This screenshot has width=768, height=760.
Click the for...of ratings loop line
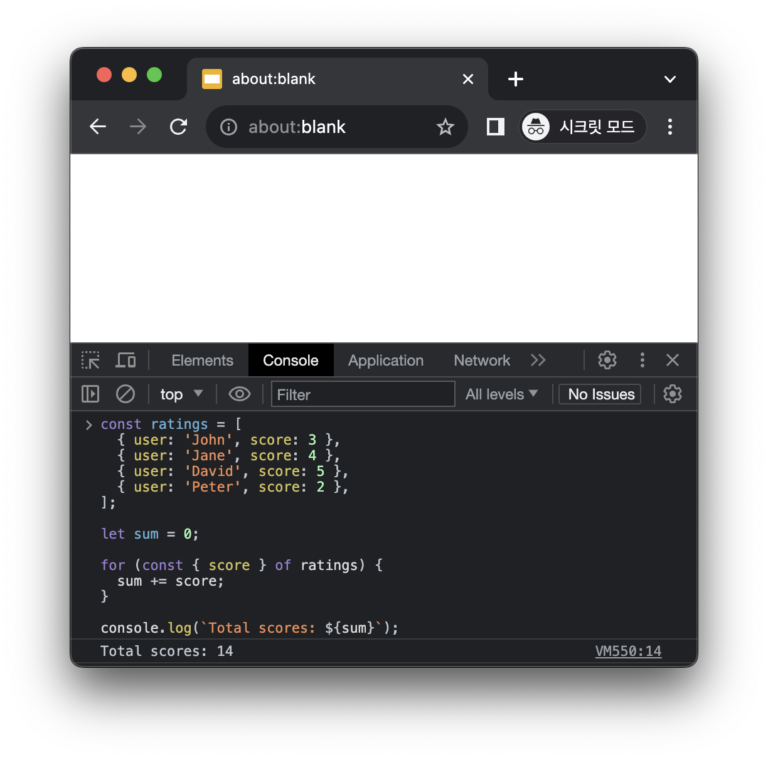click(241, 565)
